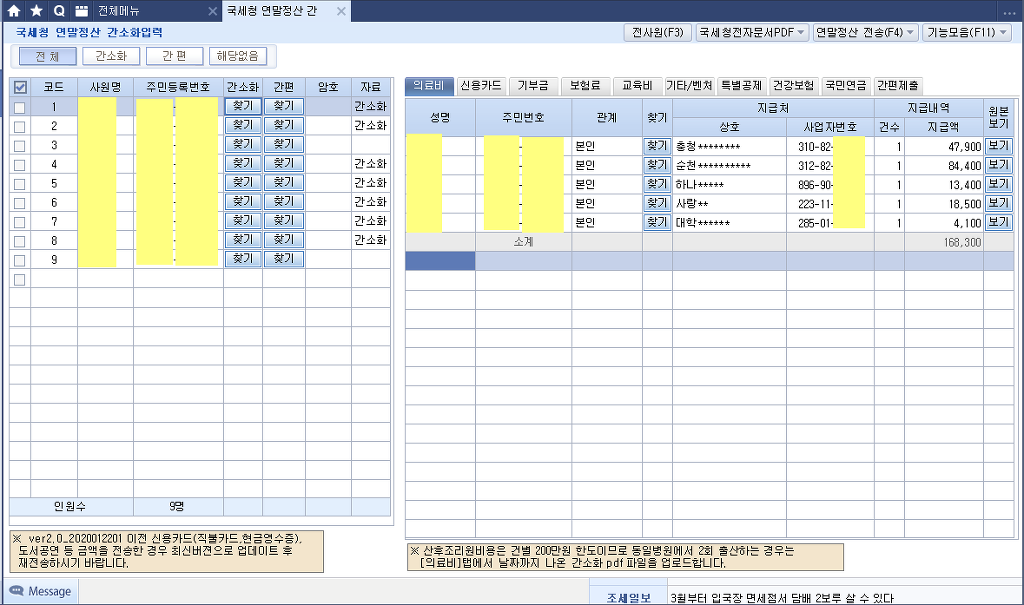Switch to the 기부금 tab
Viewport: 1024px width, 605px height.
[x=533, y=86]
